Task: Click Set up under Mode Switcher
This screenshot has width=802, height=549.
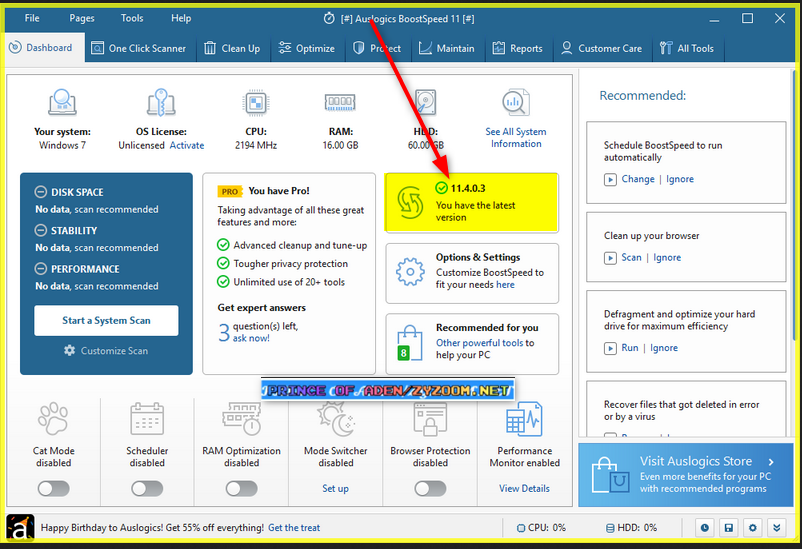Action: click(x=336, y=489)
